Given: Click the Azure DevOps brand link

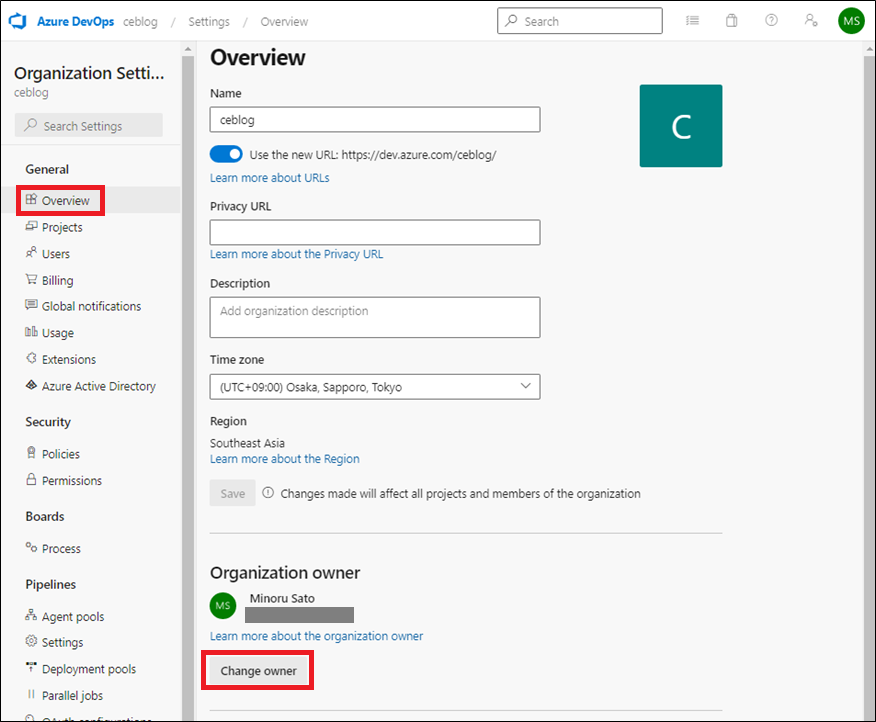Looking at the screenshot, I should tap(75, 21).
